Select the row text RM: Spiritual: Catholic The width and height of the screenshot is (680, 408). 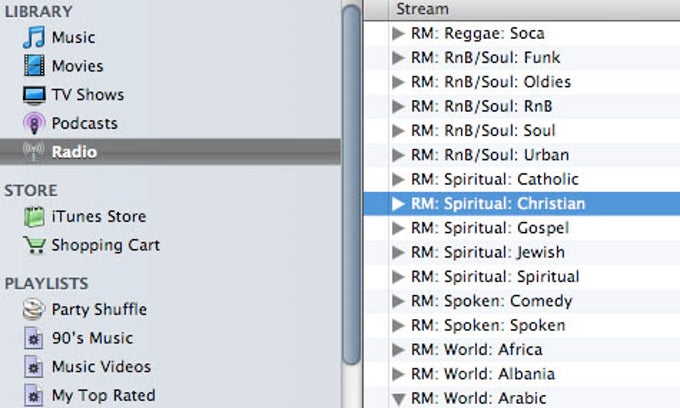(495, 179)
